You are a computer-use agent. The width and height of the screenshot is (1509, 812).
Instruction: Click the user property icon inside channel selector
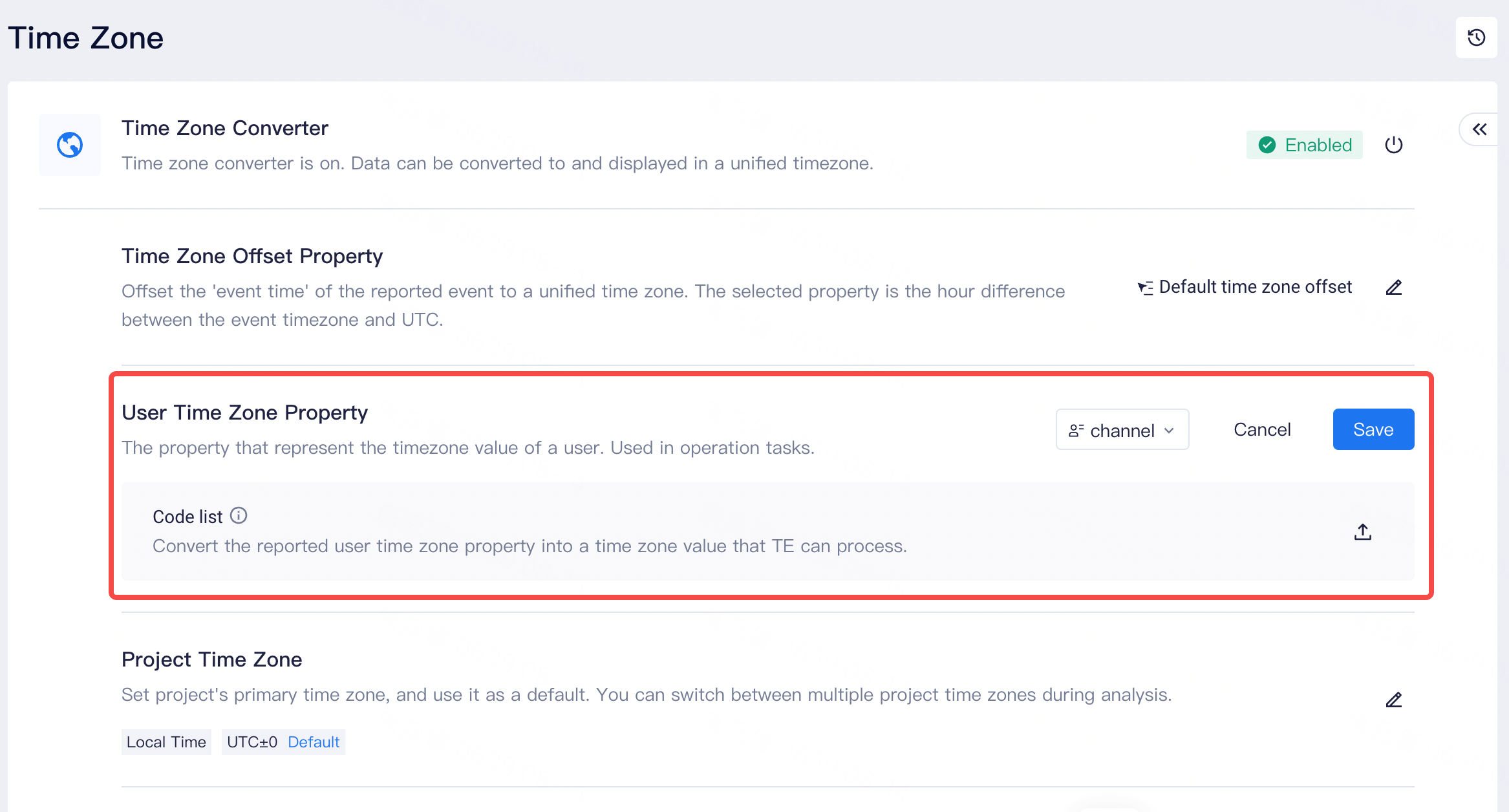pyautogui.click(x=1076, y=431)
